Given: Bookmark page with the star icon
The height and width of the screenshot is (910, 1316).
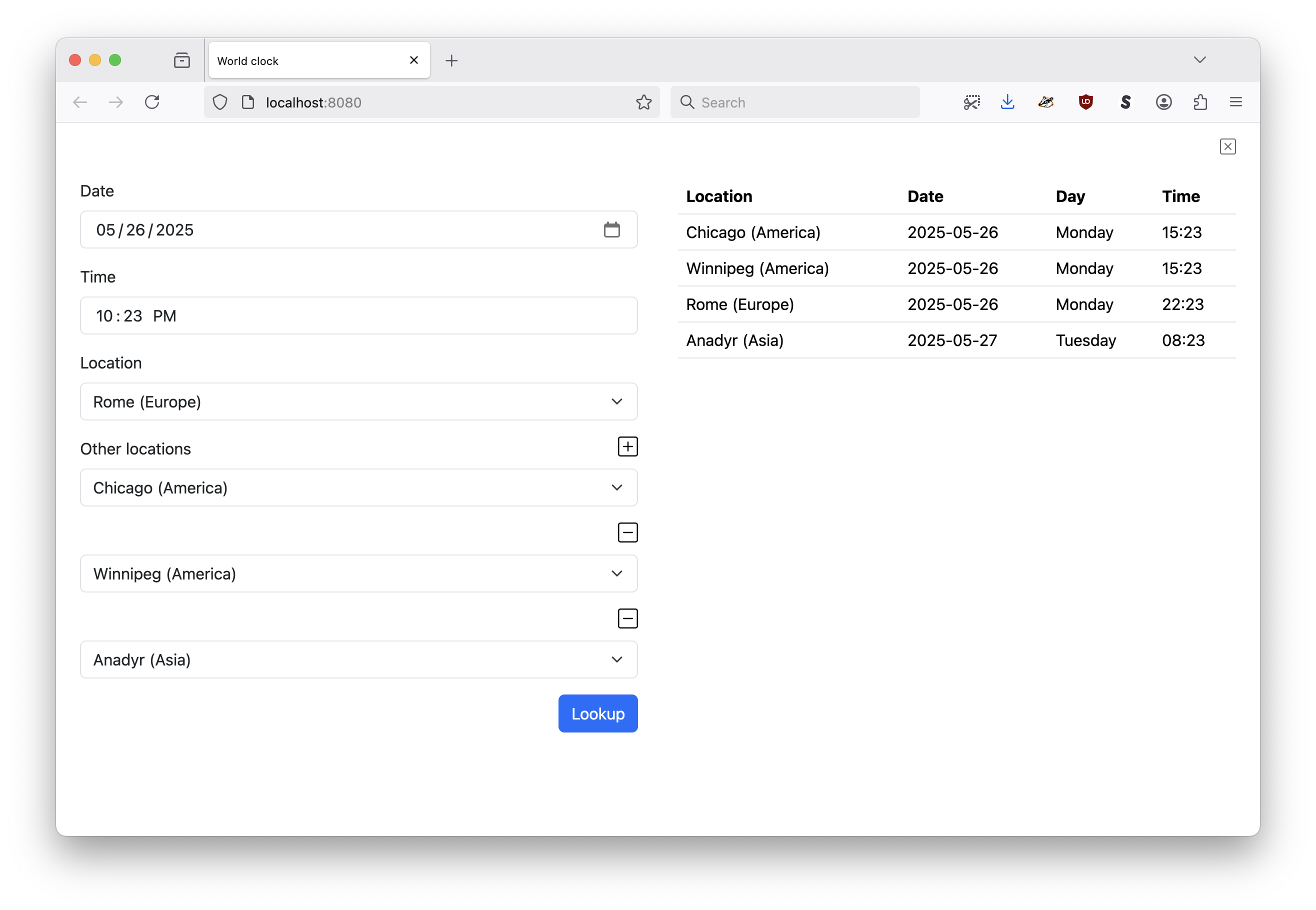Looking at the screenshot, I should click(x=643, y=102).
